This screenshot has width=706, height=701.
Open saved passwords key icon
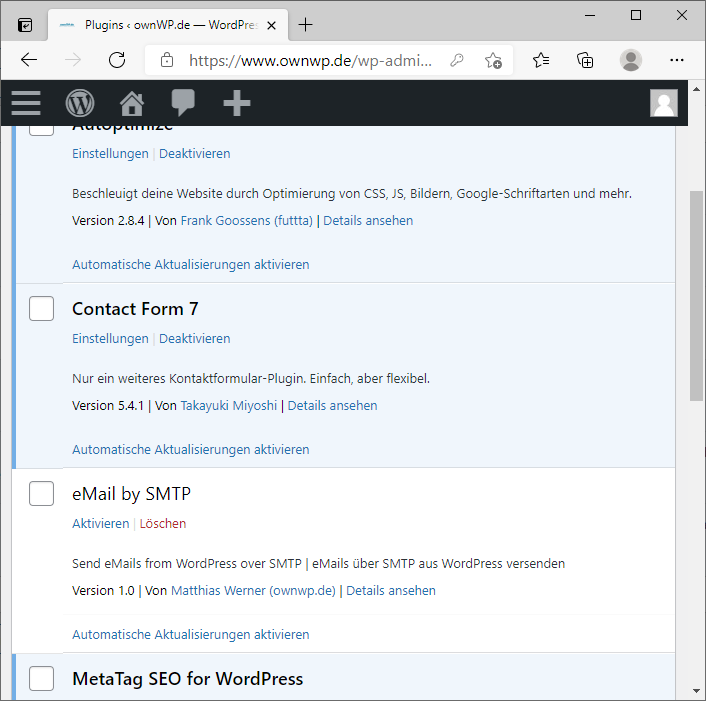click(x=457, y=60)
